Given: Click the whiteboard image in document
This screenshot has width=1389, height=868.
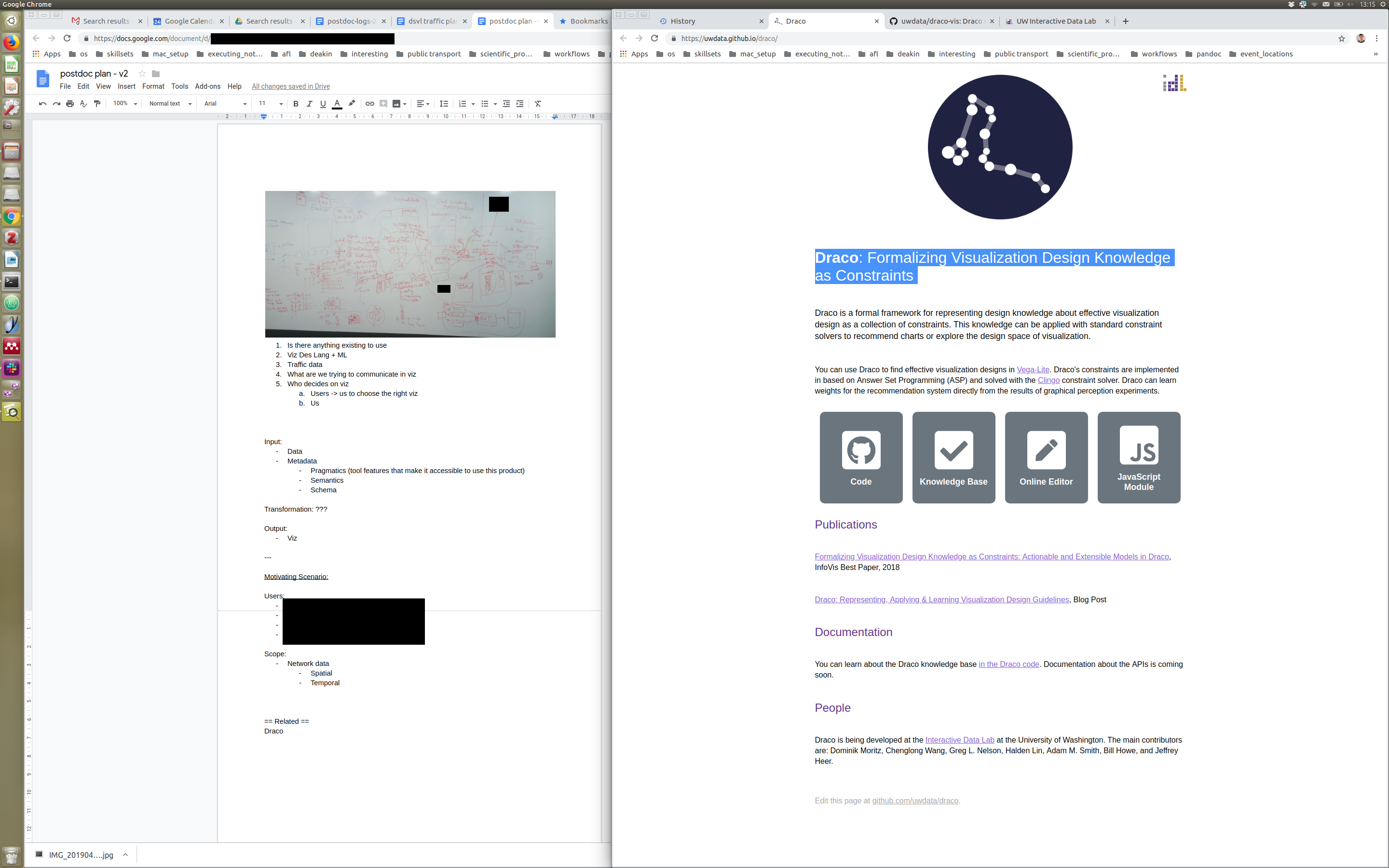Looking at the screenshot, I should coord(410,264).
